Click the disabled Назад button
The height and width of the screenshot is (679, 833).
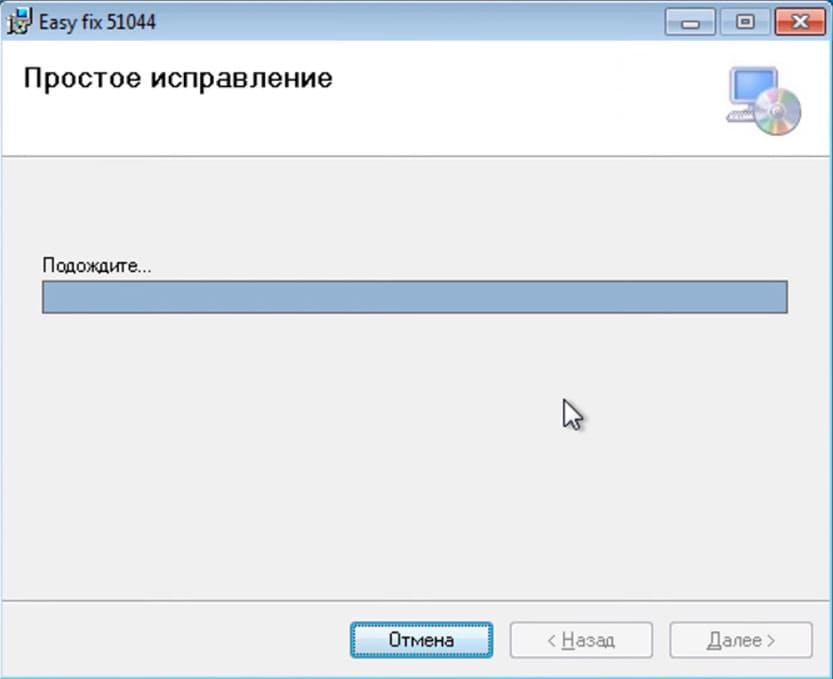581,640
